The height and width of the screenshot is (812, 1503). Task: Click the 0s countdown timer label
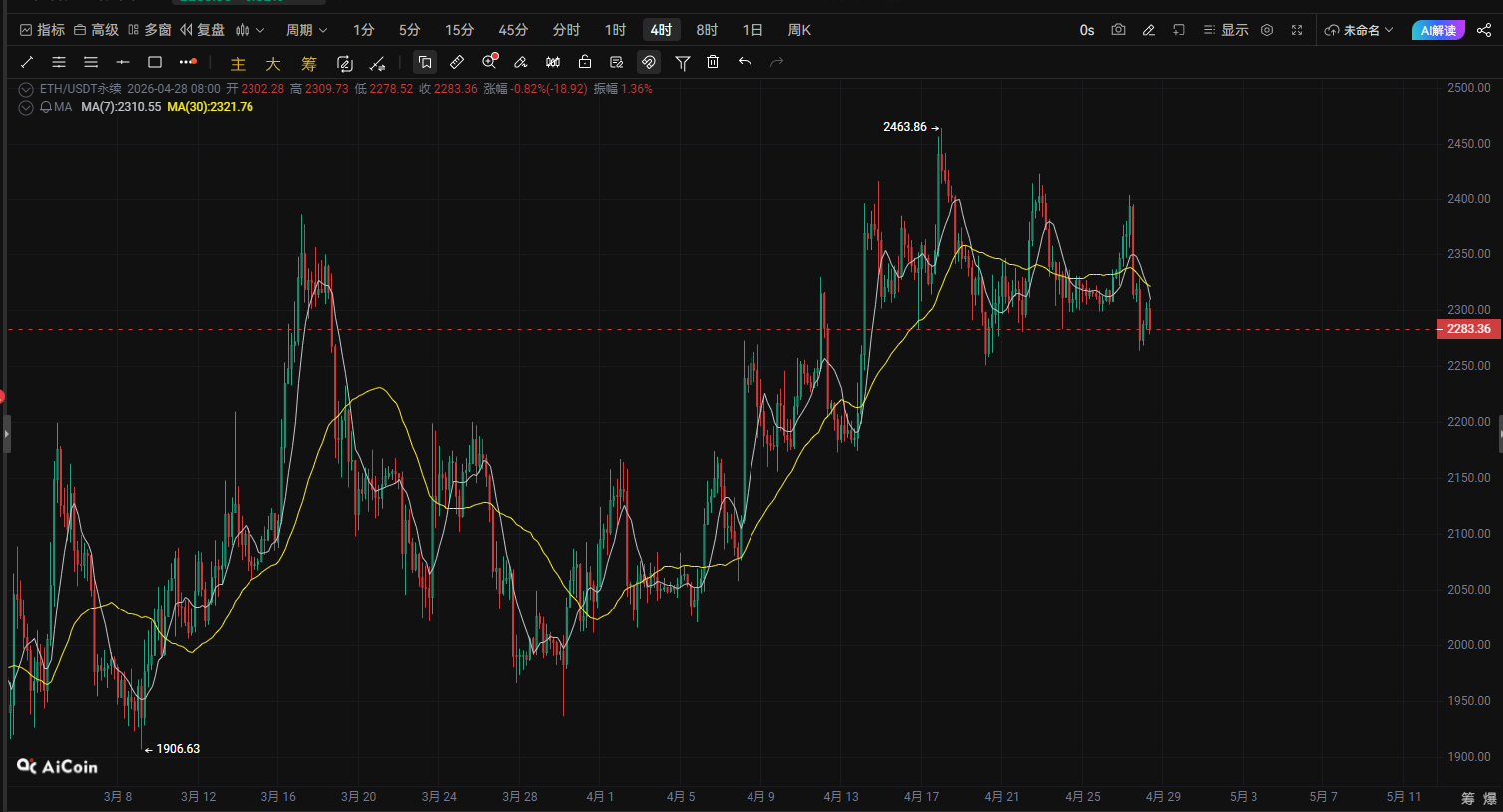tap(1087, 30)
